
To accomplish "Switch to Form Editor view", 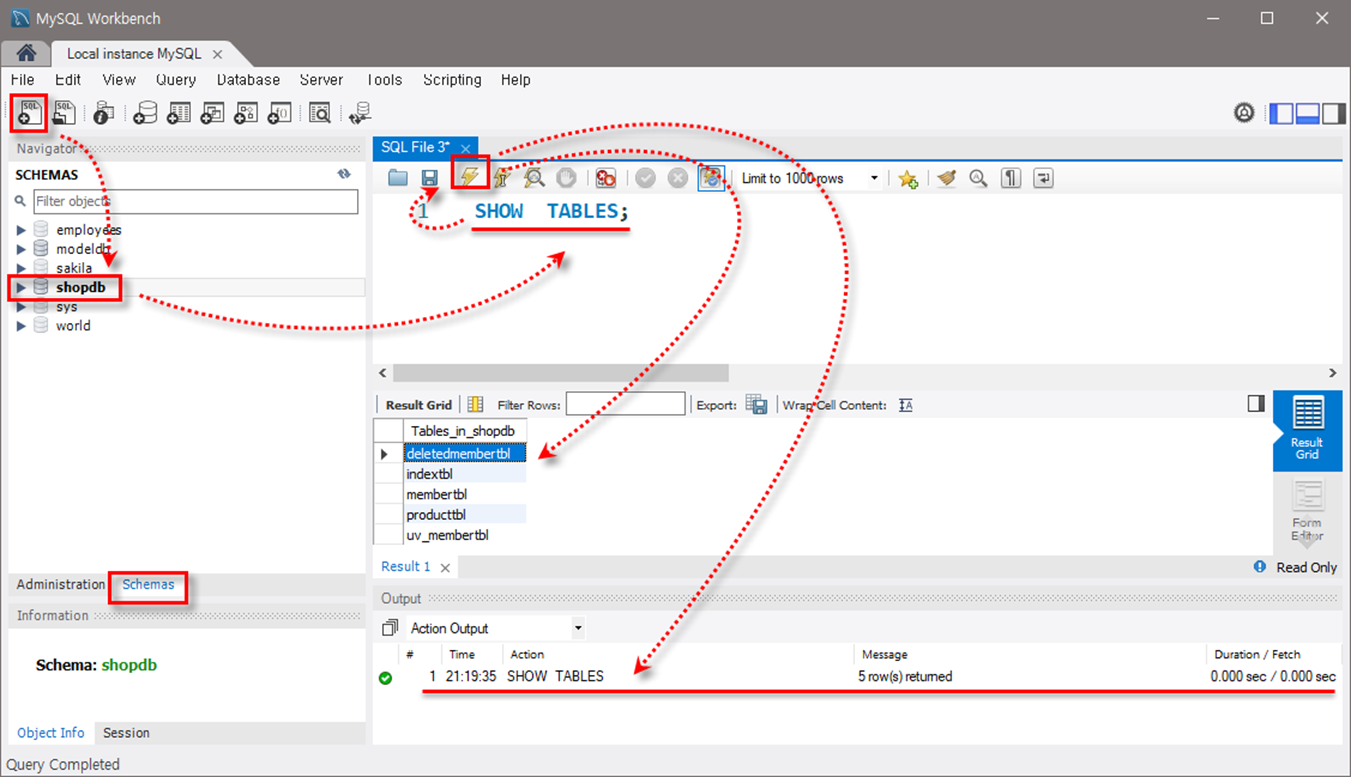I will (x=1307, y=510).
